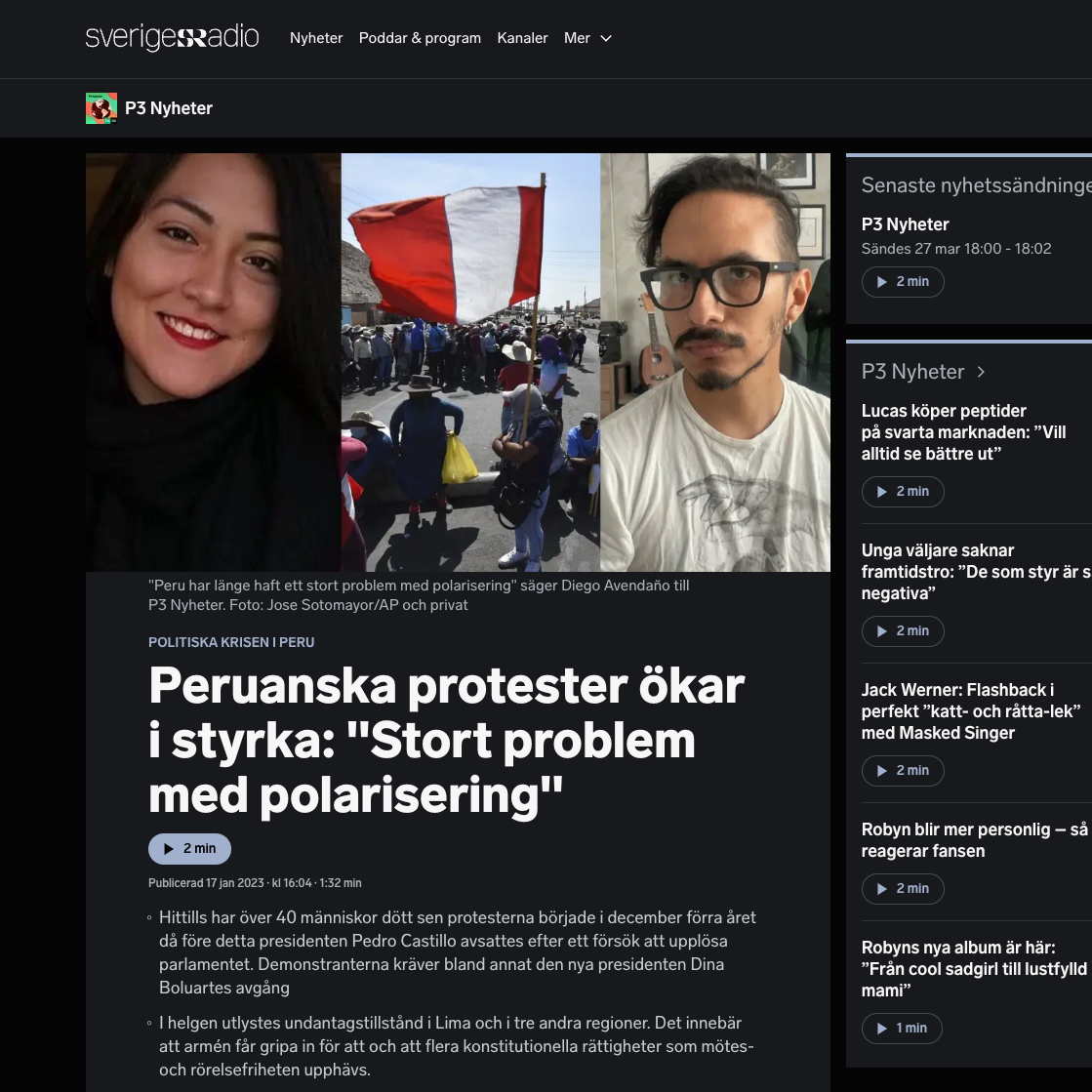This screenshot has height=1092, width=1092.
Task: Click chevron next to P3 Nyheter sidebar heading
Action: click(x=982, y=372)
